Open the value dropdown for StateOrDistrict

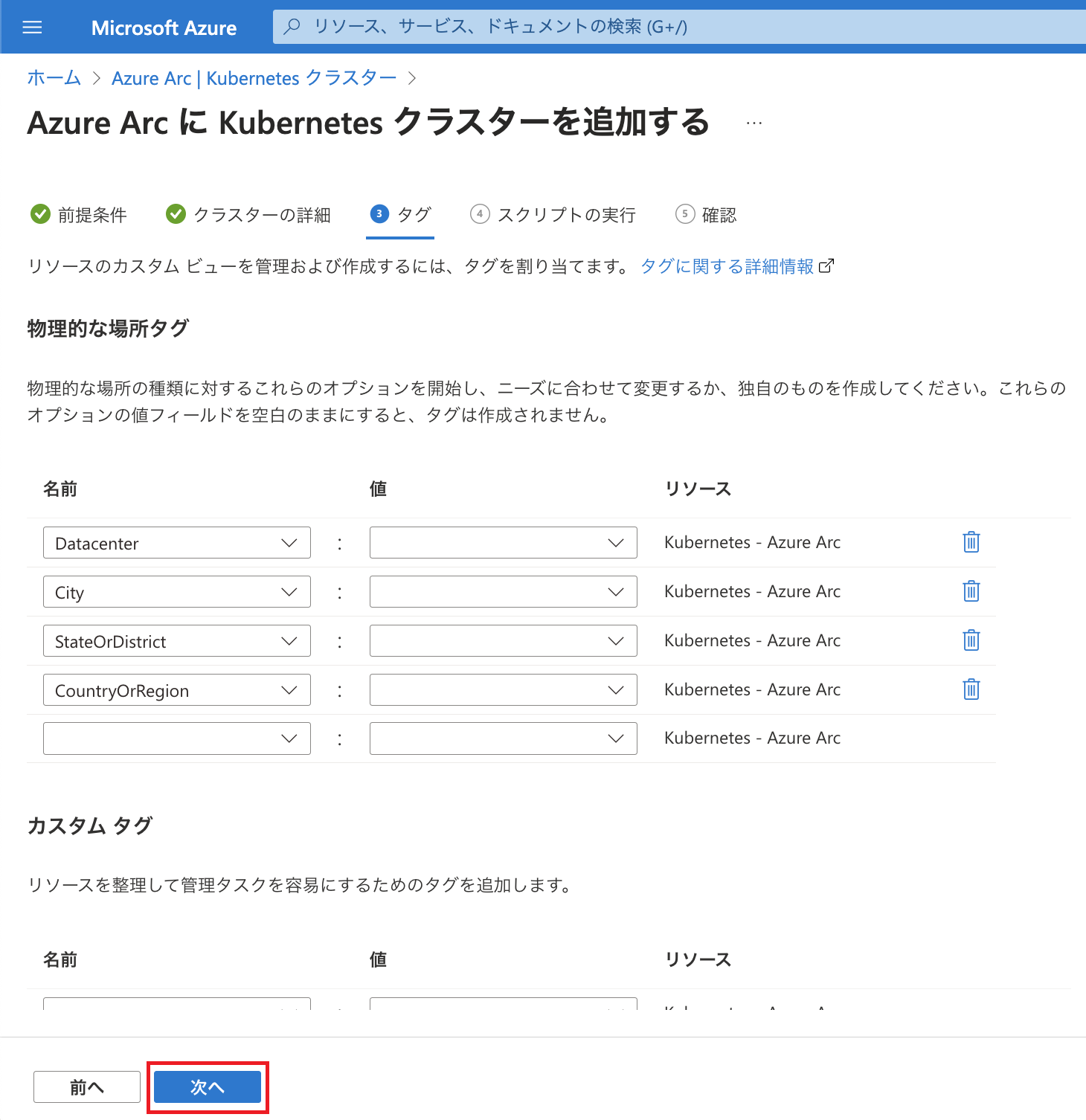[x=504, y=641]
